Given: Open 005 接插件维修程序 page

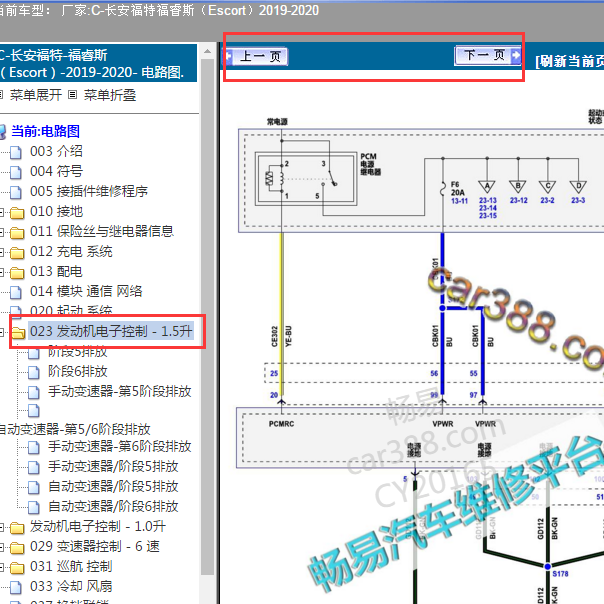Looking at the screenshot, I should pyautogui.click(x=89, y=191).
